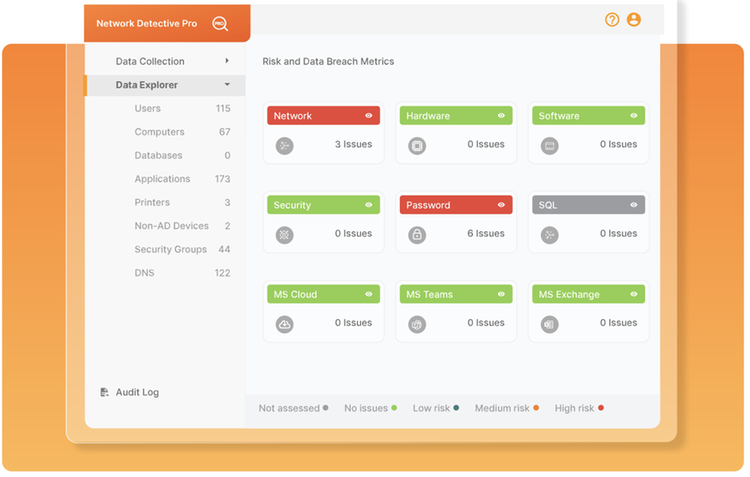Viewport: 750px width, 477px height.
Task: Click the '6 Issues' text in Password card
Action: point(486,234)
